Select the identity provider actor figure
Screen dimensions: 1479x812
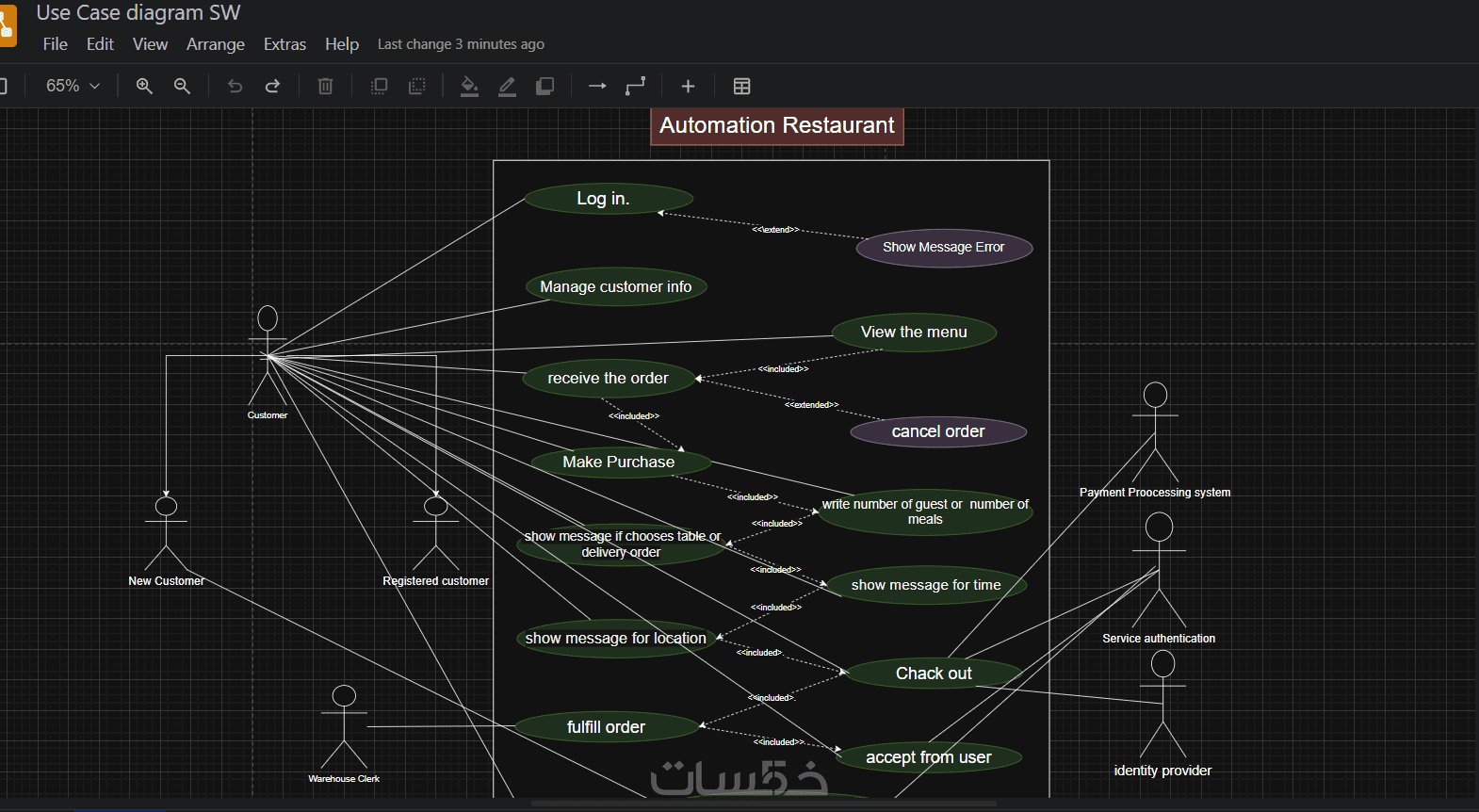coord(1163,705)
